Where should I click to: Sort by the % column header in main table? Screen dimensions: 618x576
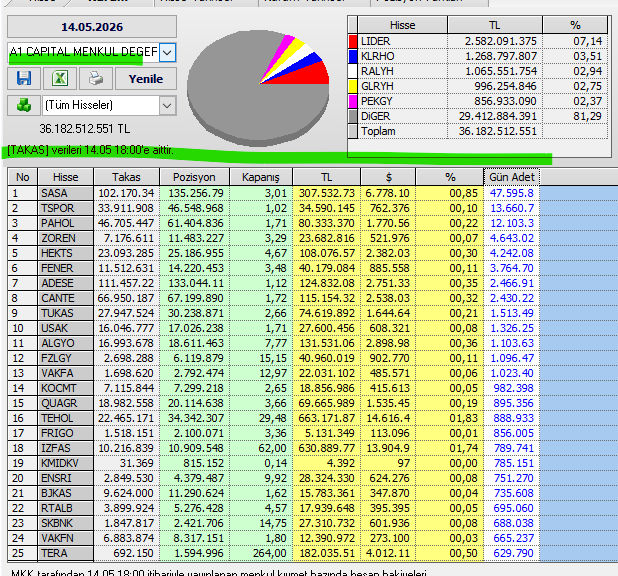coord(450,177)
